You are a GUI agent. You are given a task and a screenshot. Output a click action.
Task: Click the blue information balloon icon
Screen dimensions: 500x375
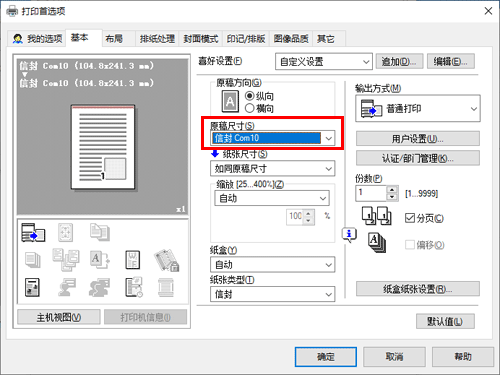tap(349, 234)
